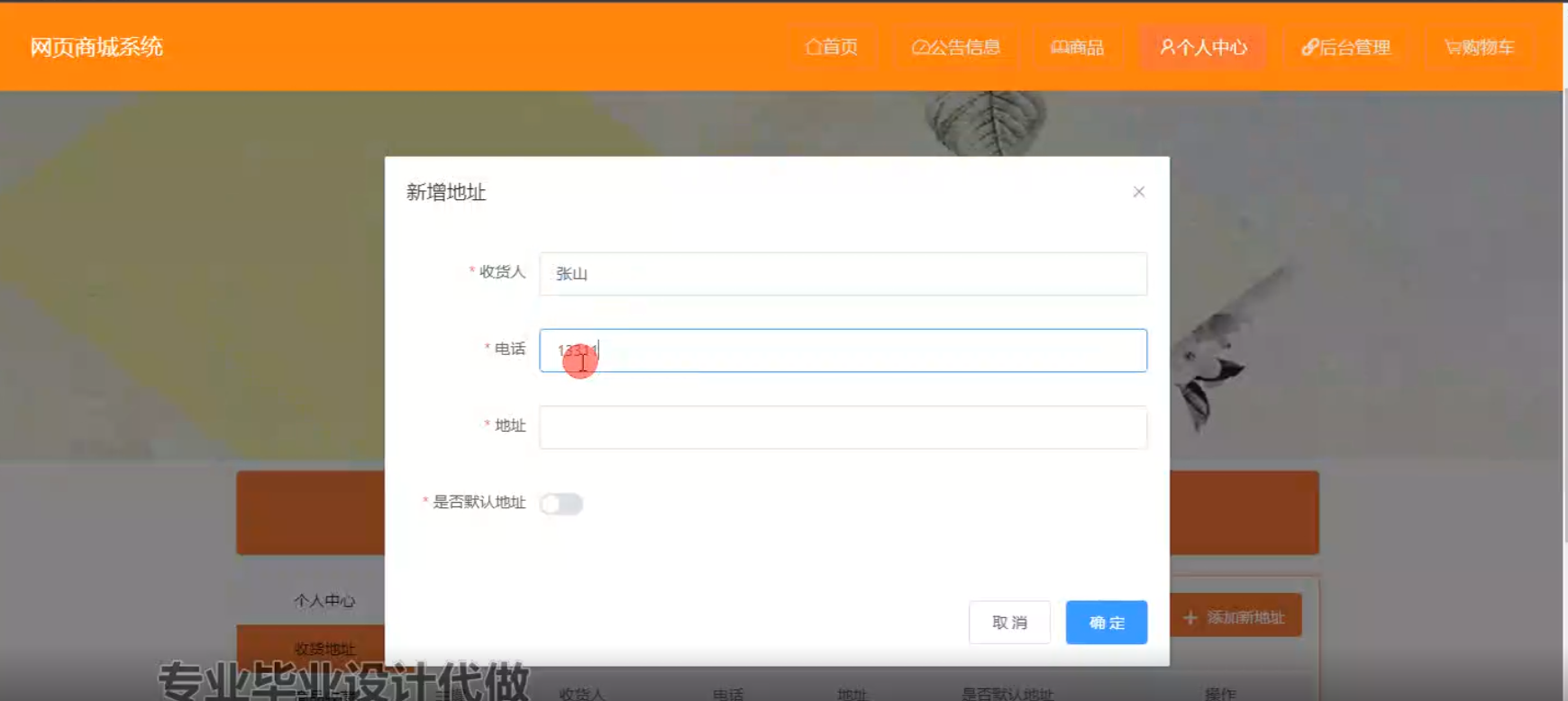Click the 网页商城系统 site title
Screen dimensions: 1568x701
pyautogui.click(x=96, y=47)
